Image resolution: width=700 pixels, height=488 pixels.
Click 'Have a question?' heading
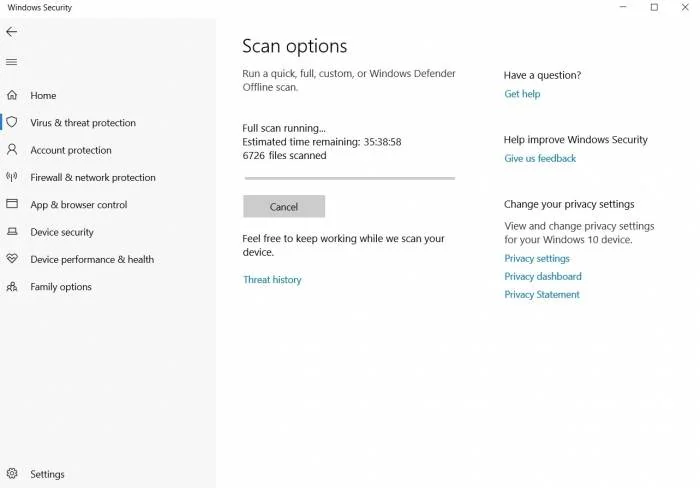coord(542,75)
